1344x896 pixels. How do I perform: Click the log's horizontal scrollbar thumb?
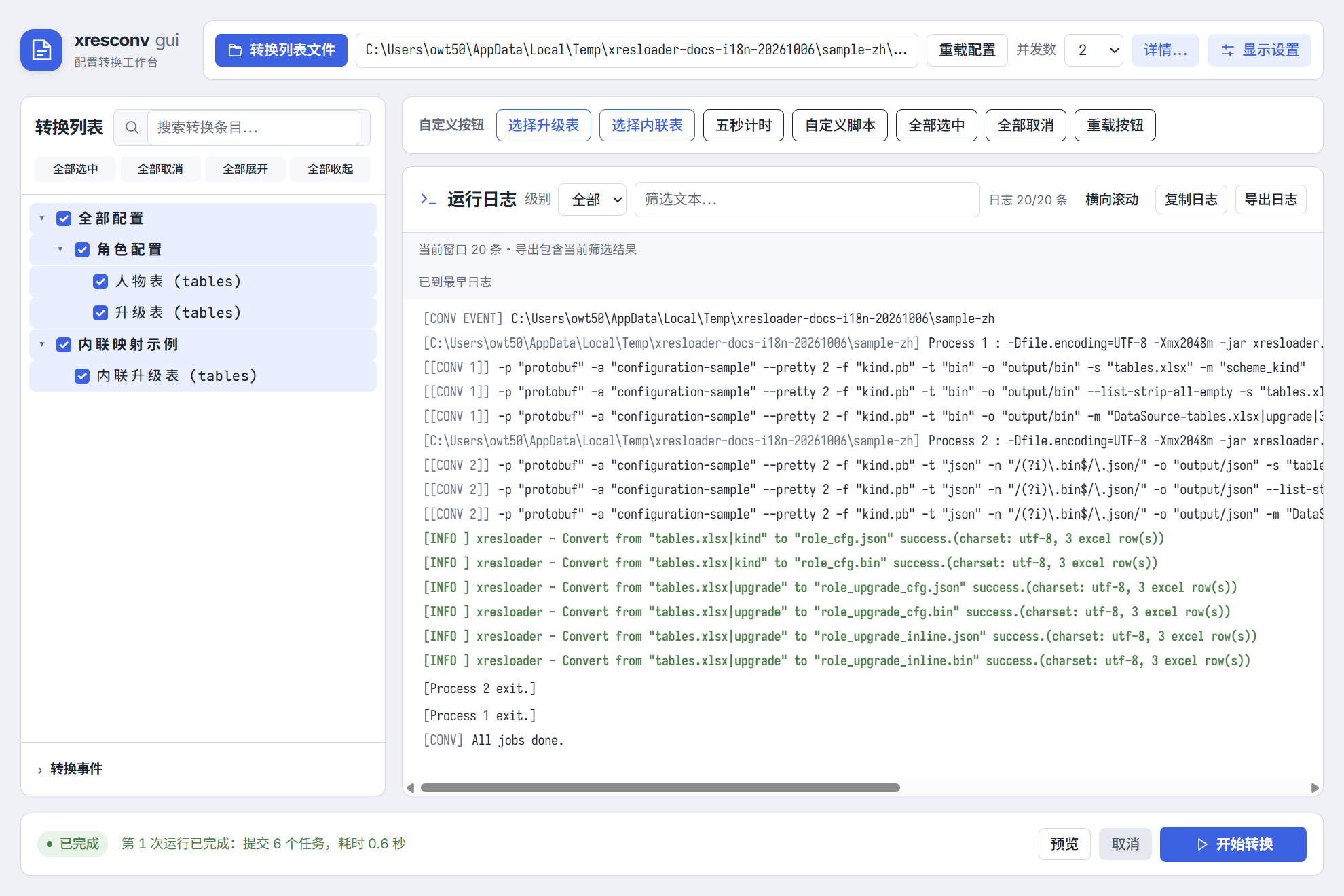[x=660, y=788]
